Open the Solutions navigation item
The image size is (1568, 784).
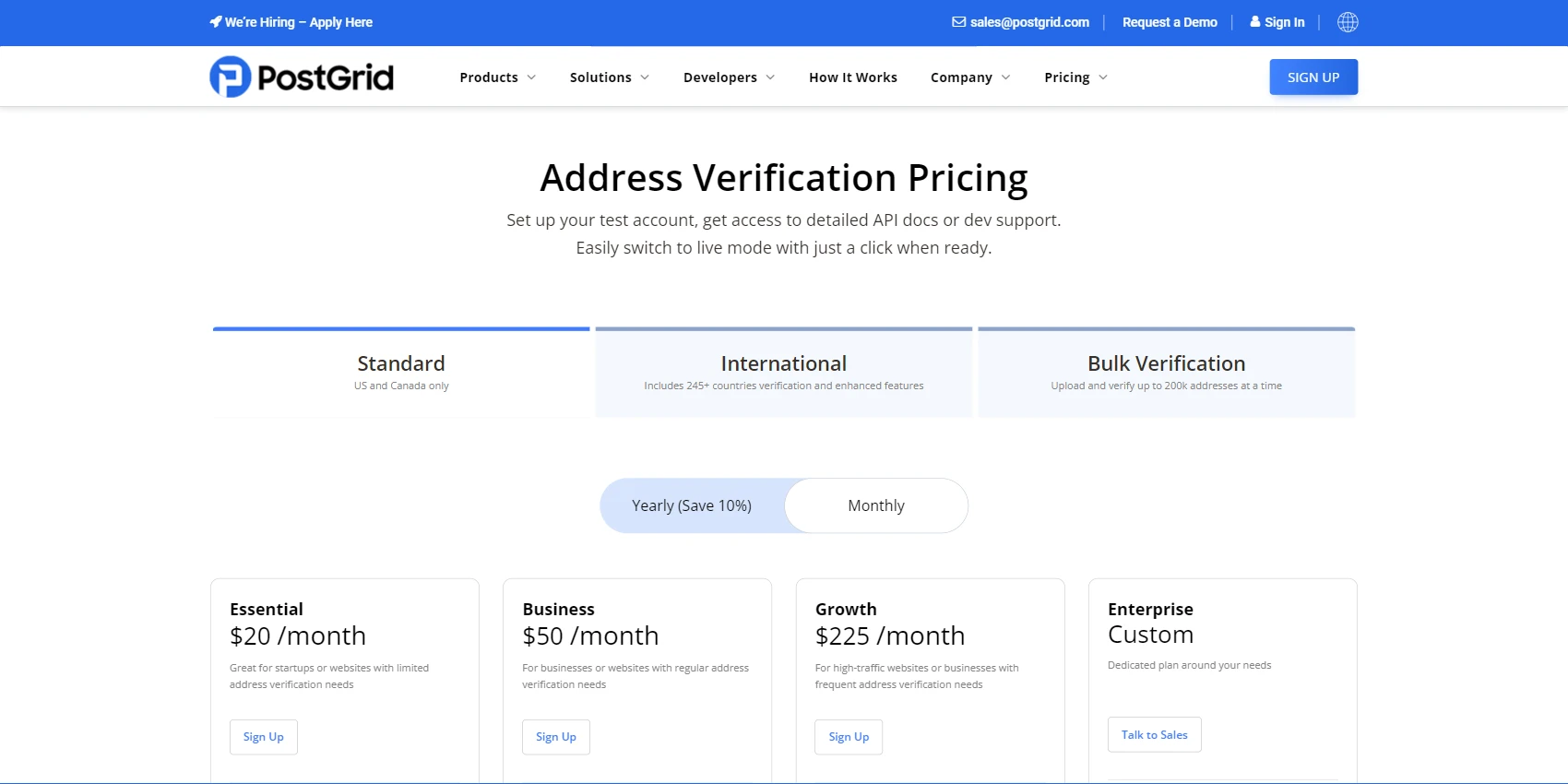(600, 77)
